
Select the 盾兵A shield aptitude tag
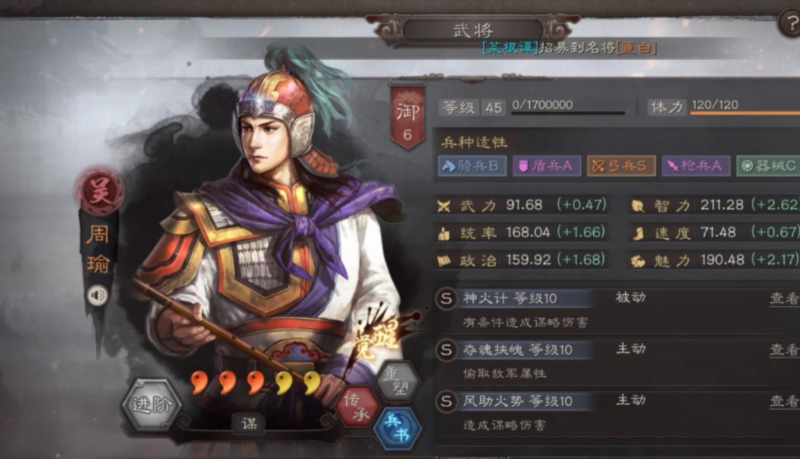pos(546,166)
